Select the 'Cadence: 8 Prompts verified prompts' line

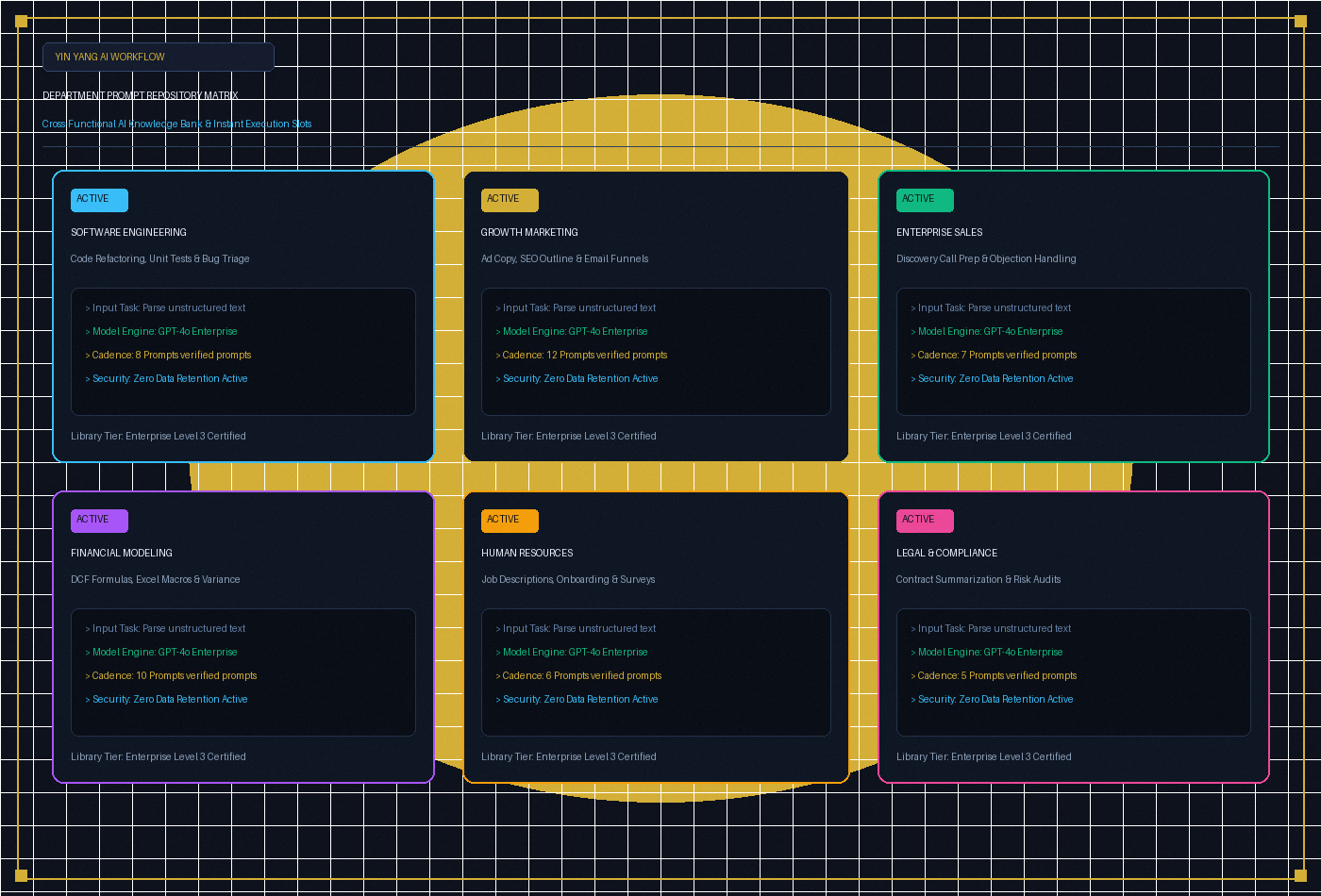[168, 356]
